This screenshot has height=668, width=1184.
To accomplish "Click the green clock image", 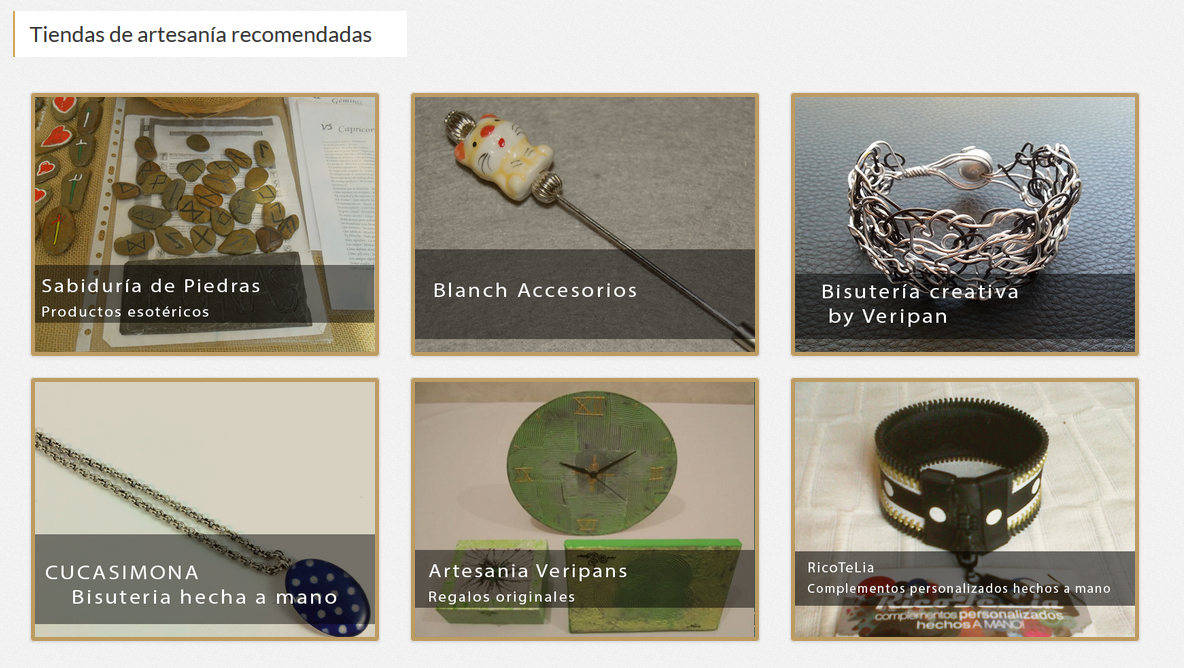I will click(592, 466).
